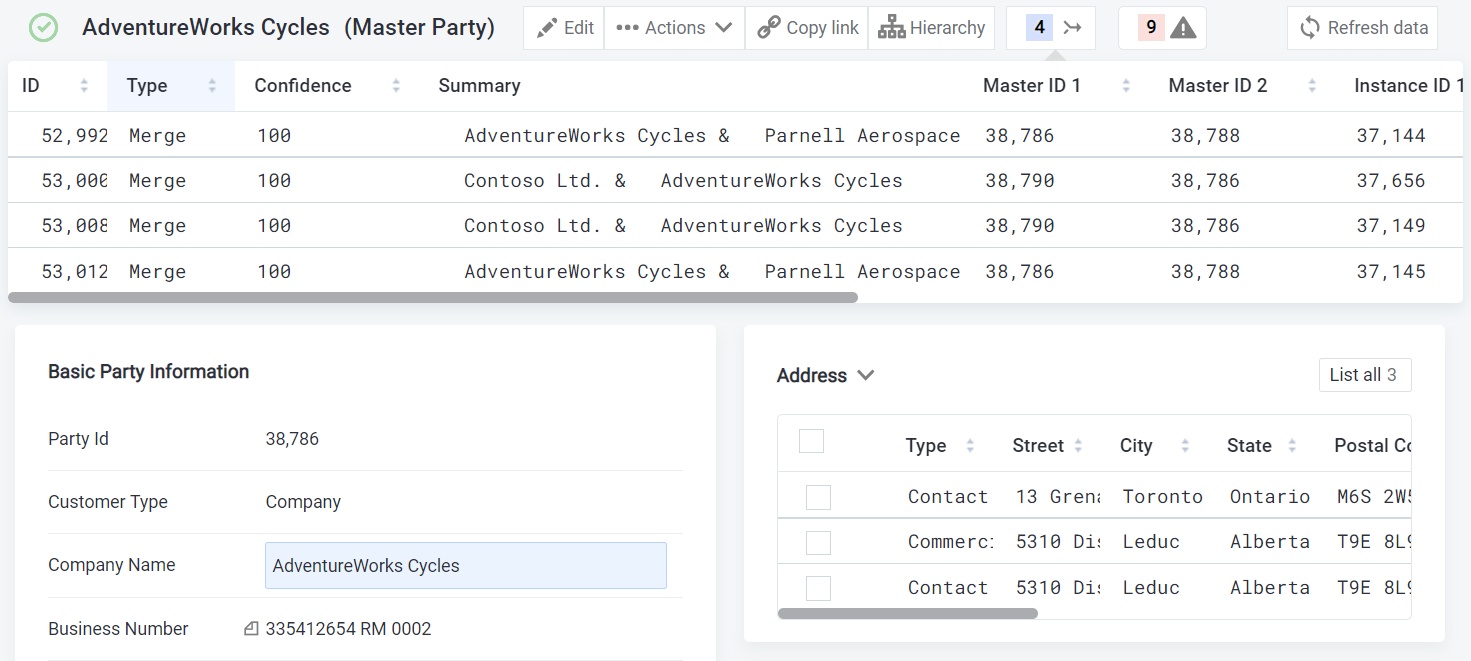Click the merge proposals count badge
The height and width of the screenshot is (661, 1471).
pyautogui.click(x=1050, y=28)
